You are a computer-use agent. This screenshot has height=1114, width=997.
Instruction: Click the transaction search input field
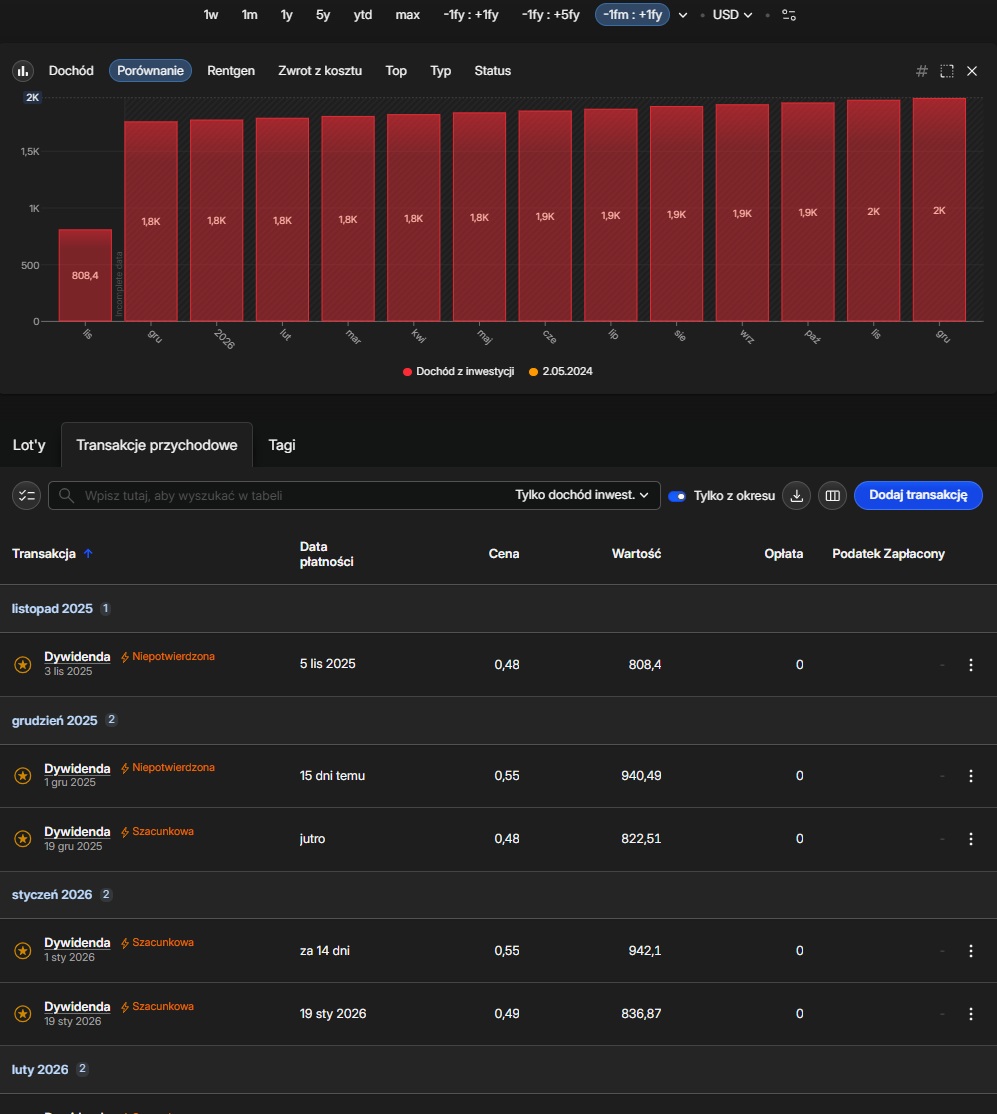pos(280,495)
